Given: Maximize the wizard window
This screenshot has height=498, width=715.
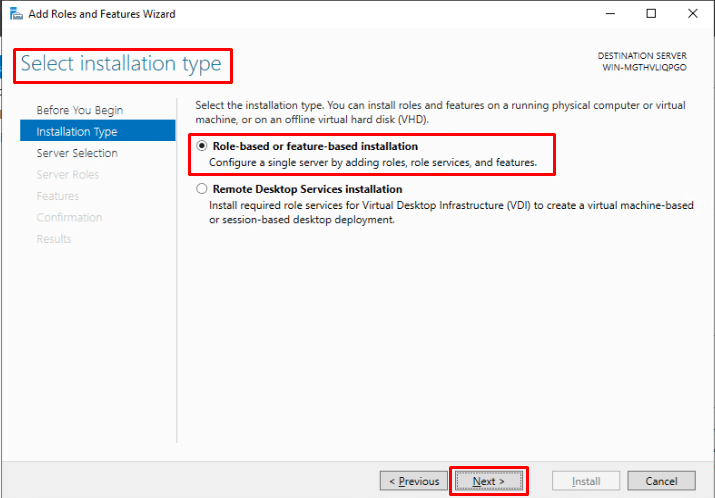Looking at the screenshot, I should point(651,14).
